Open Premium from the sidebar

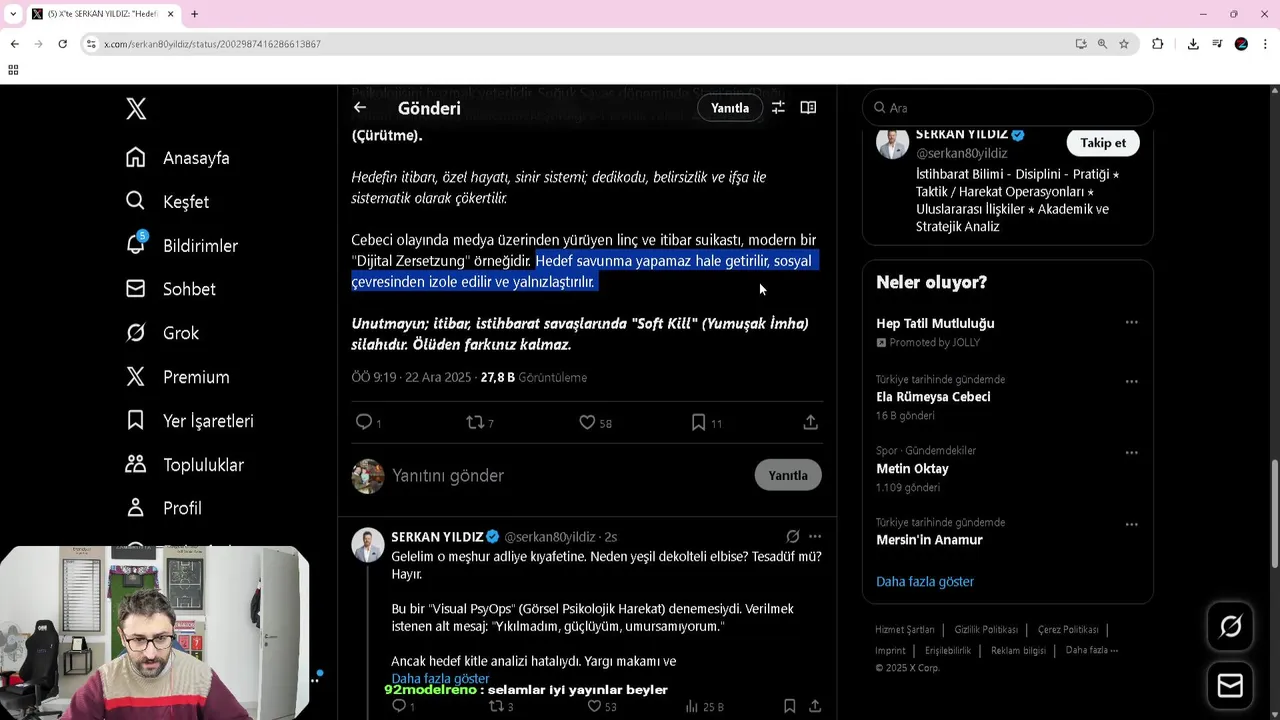click(178, 377)
